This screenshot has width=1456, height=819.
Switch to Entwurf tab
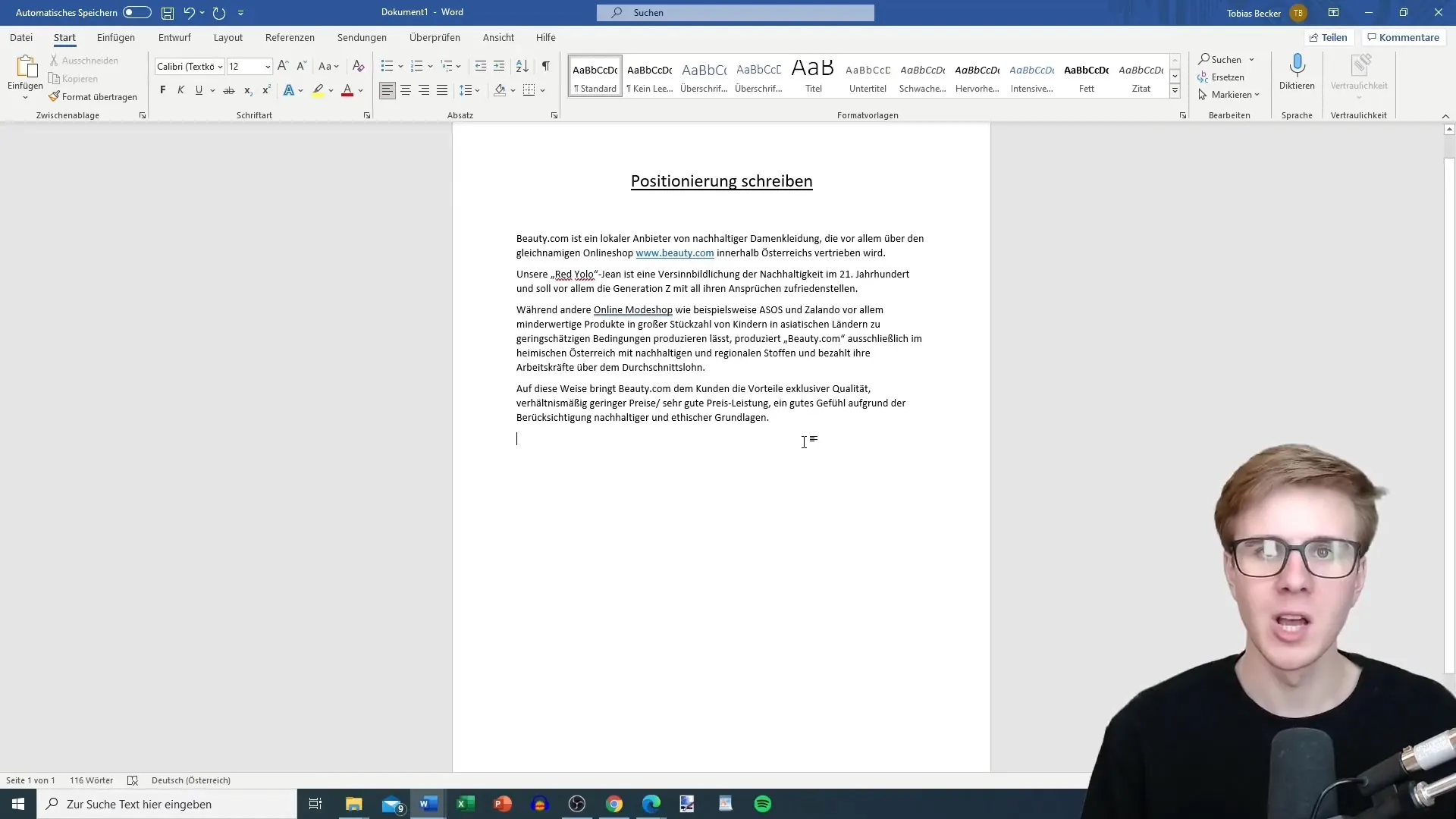click(x=174, y=37)
